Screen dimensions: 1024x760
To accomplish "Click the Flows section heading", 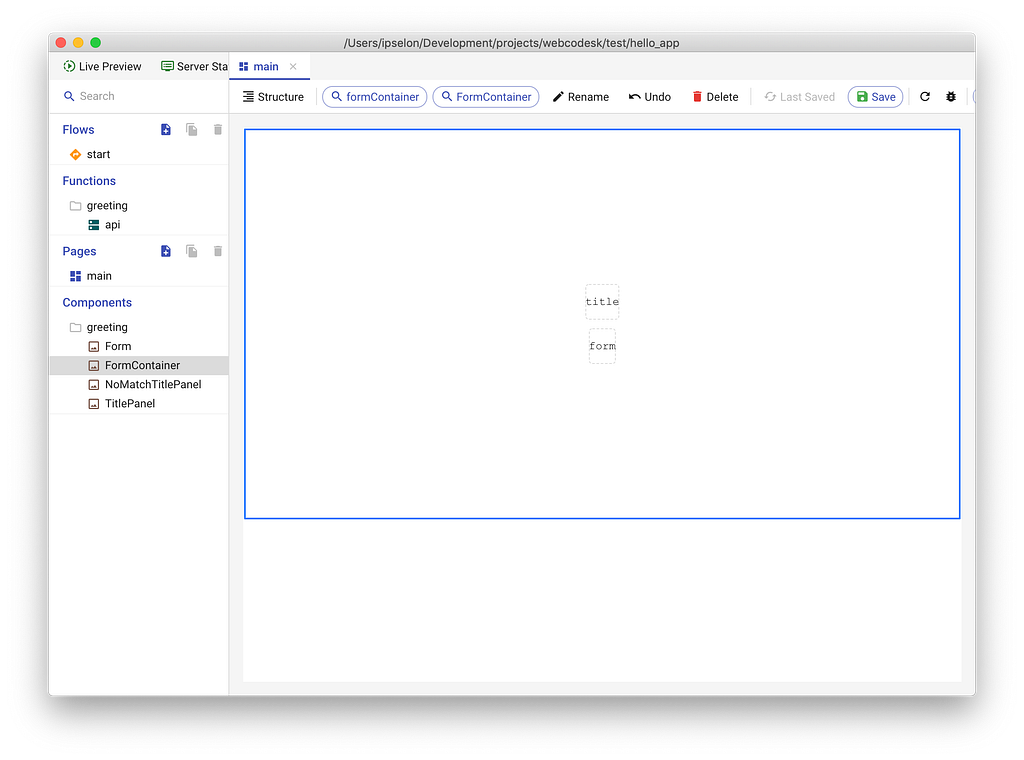I will pyautogui.click(x=78, y=130).
